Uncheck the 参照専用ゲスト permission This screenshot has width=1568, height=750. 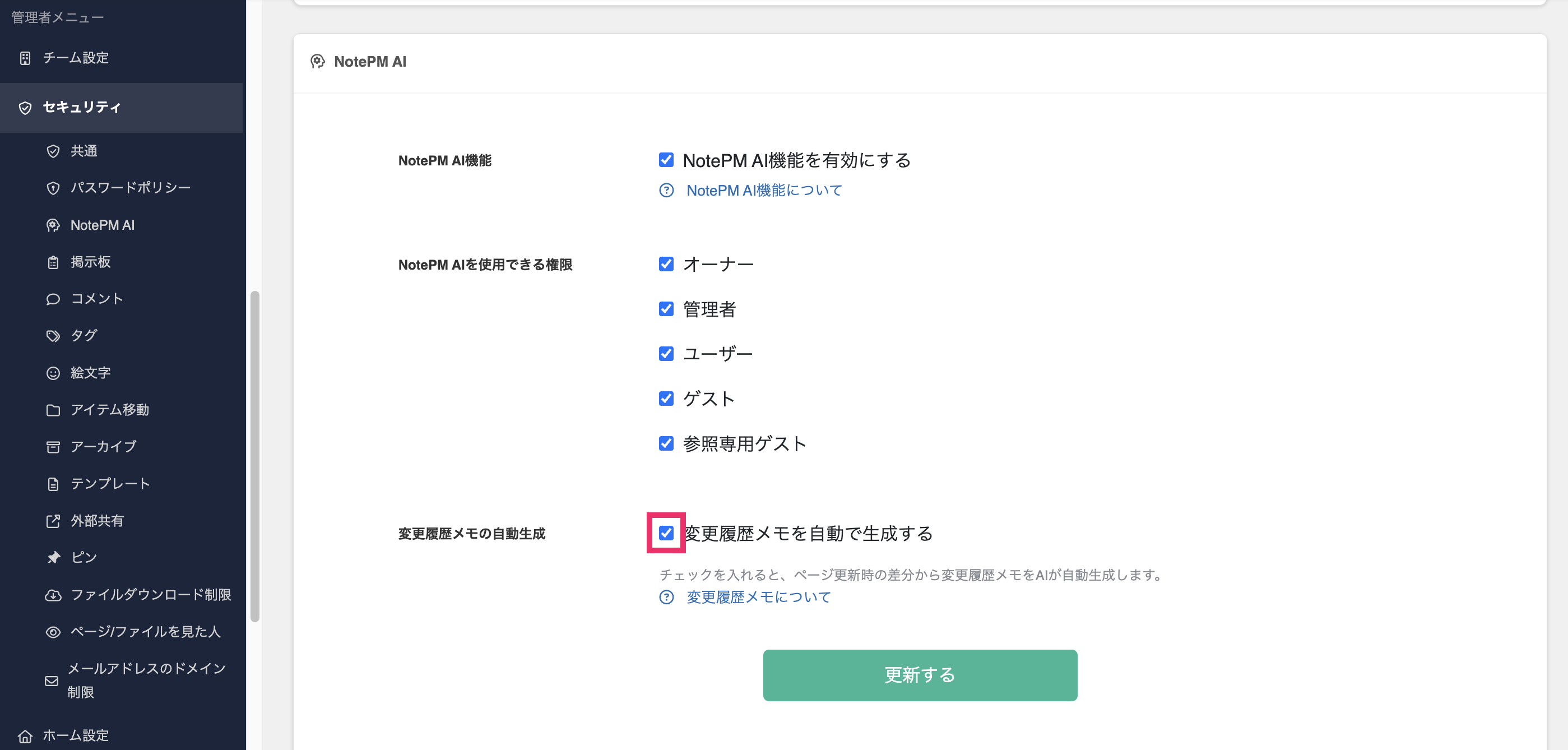coord(666,443)
